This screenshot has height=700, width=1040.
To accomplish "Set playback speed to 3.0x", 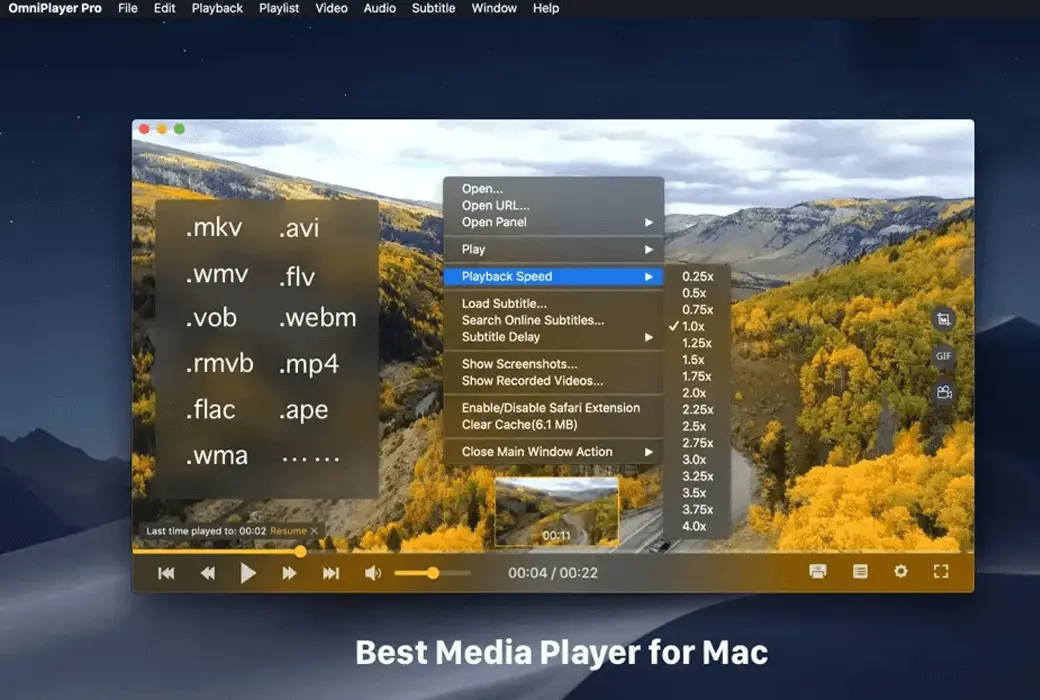I will pyautogui.click(x=697, y=459).
